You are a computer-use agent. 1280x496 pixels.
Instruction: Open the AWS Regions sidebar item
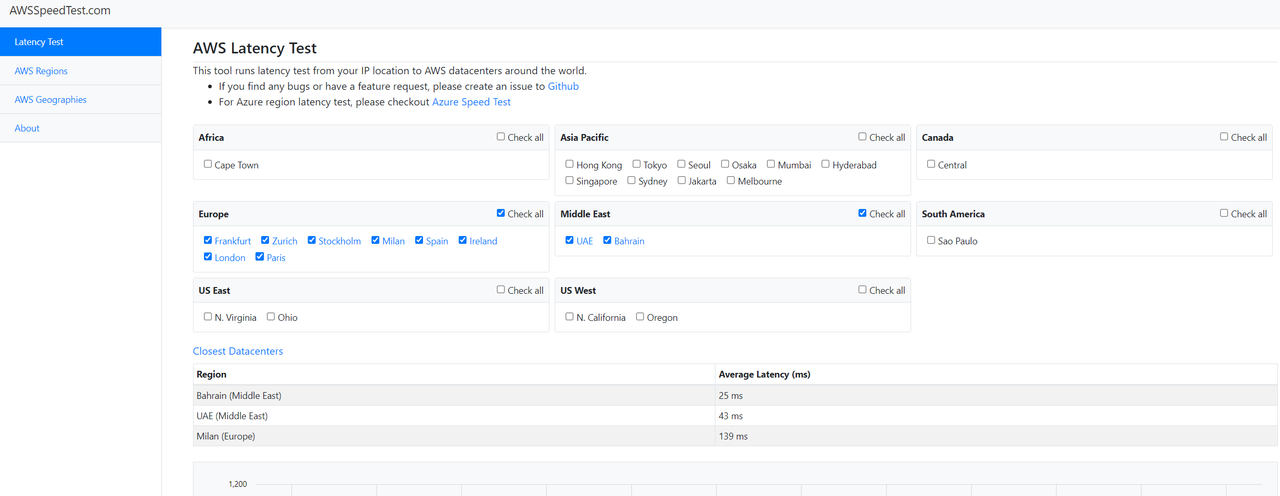80,71
